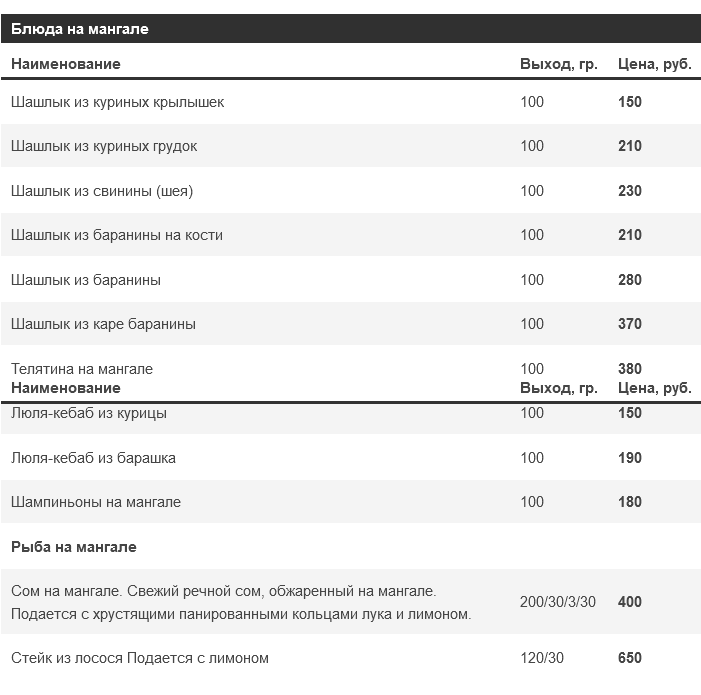Click the top Цена, руб. column header
Screen dimensions: 701x695
click(x=655, y=64)
